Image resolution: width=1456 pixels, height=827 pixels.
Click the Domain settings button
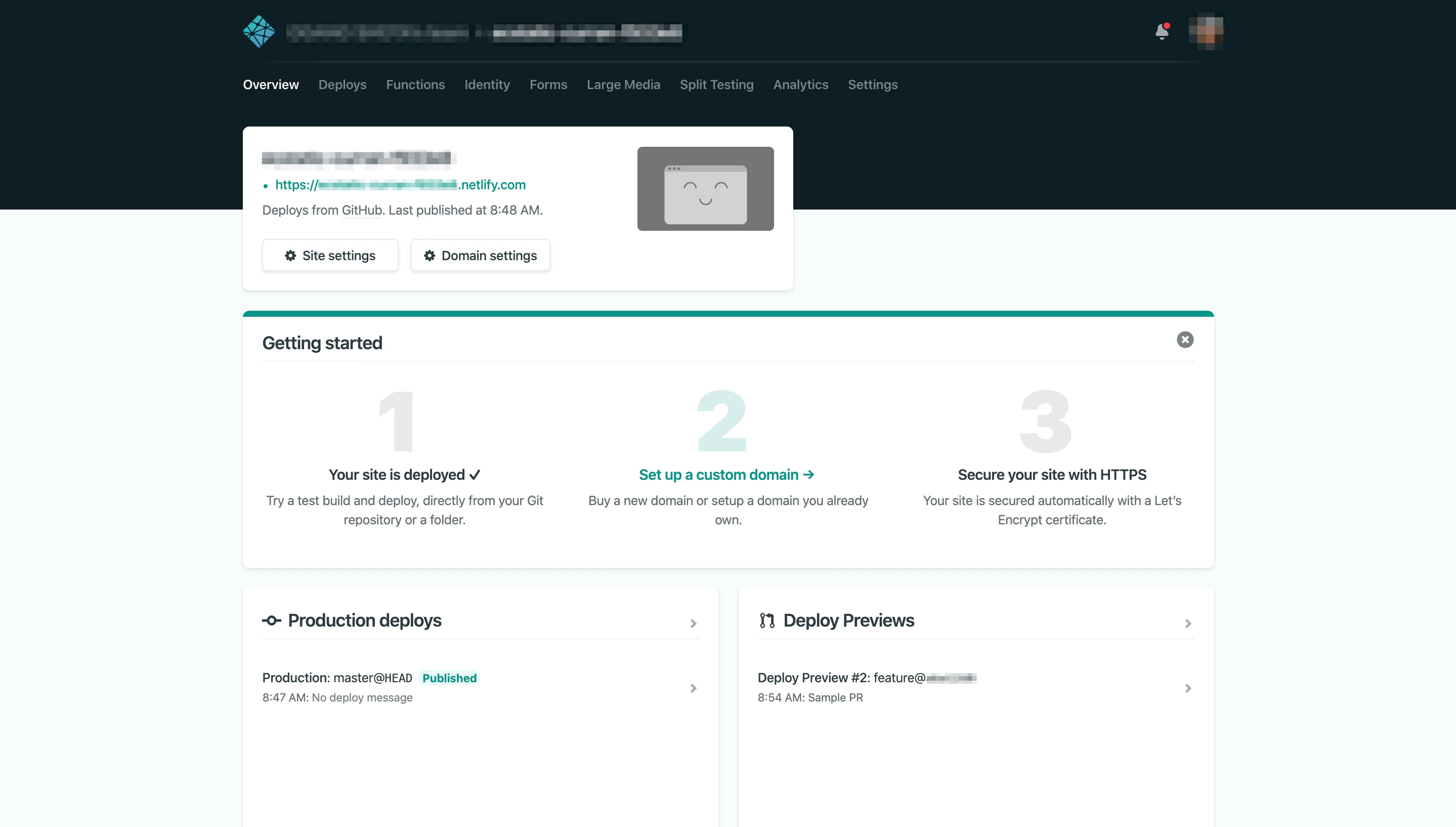coord(480,256)
